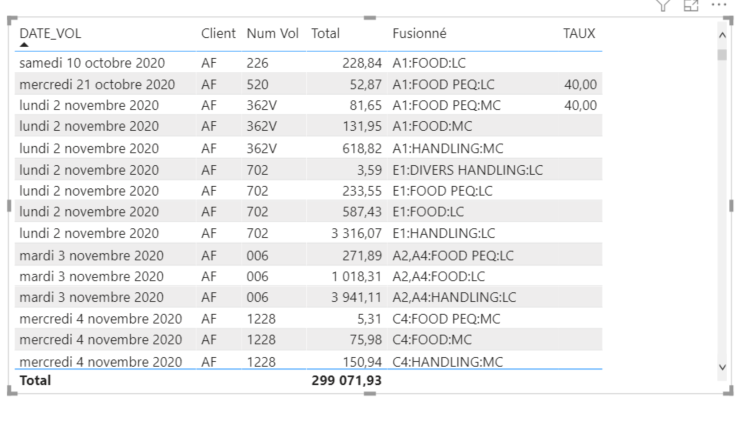Click the top-left corner resize handle
The image size is (751, 432).
[x=11, y=20]
